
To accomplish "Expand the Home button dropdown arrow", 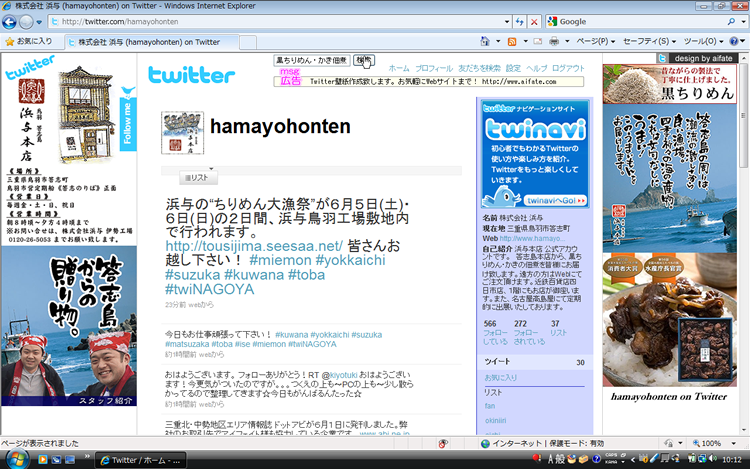I will point(498,42).
